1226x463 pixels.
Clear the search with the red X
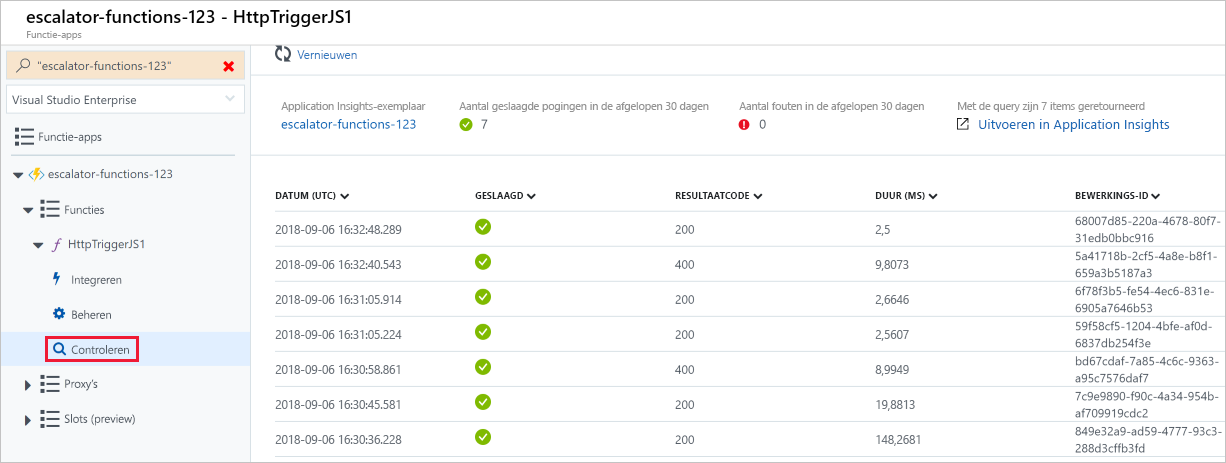click(228, 66)
